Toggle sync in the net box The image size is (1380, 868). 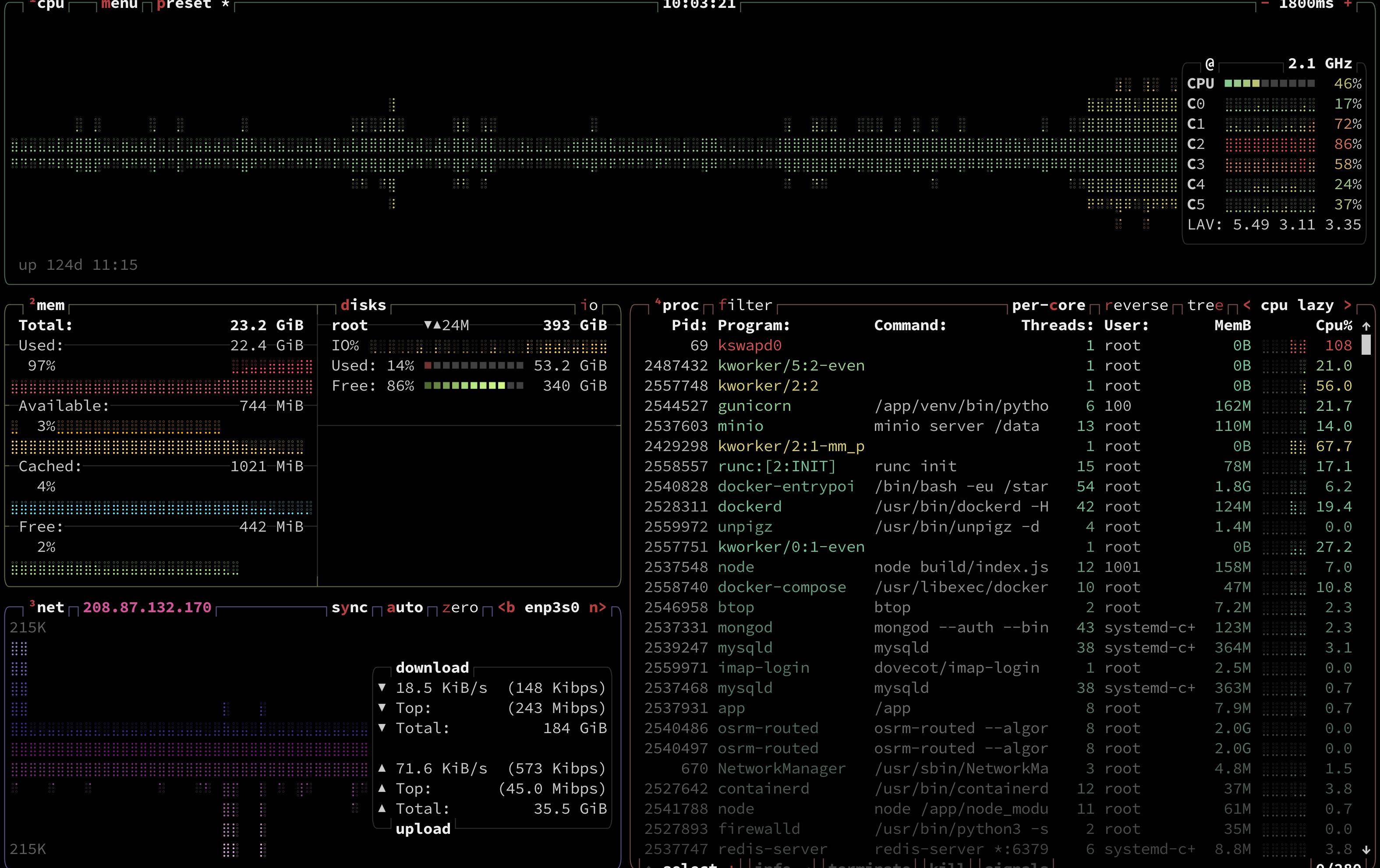click(350, 607)
